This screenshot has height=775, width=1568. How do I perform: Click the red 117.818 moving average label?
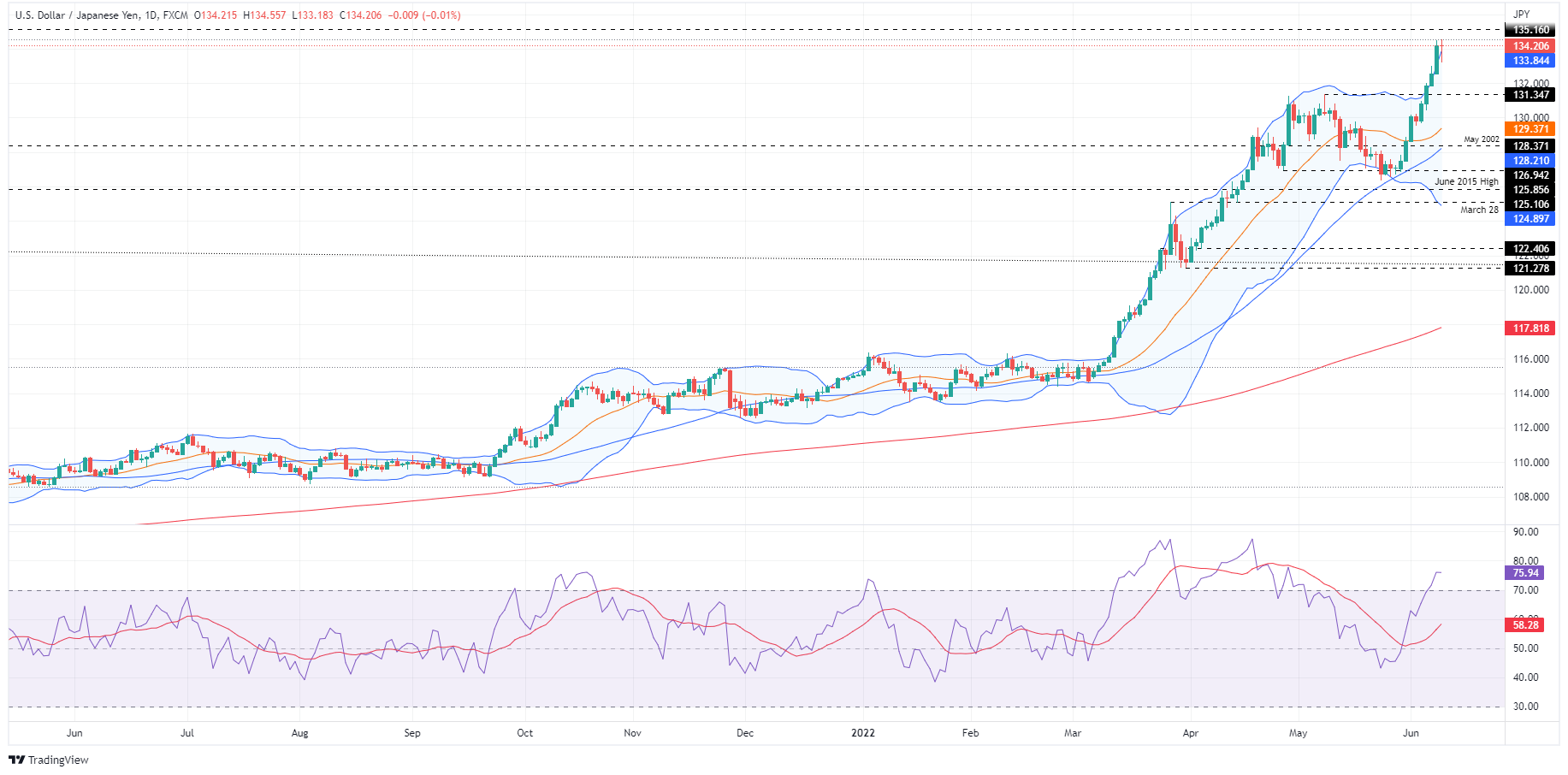point(1530,328)
